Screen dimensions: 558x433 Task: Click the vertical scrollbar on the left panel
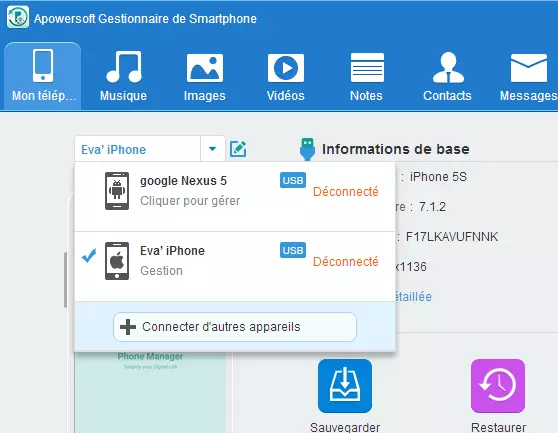[65, 280]
